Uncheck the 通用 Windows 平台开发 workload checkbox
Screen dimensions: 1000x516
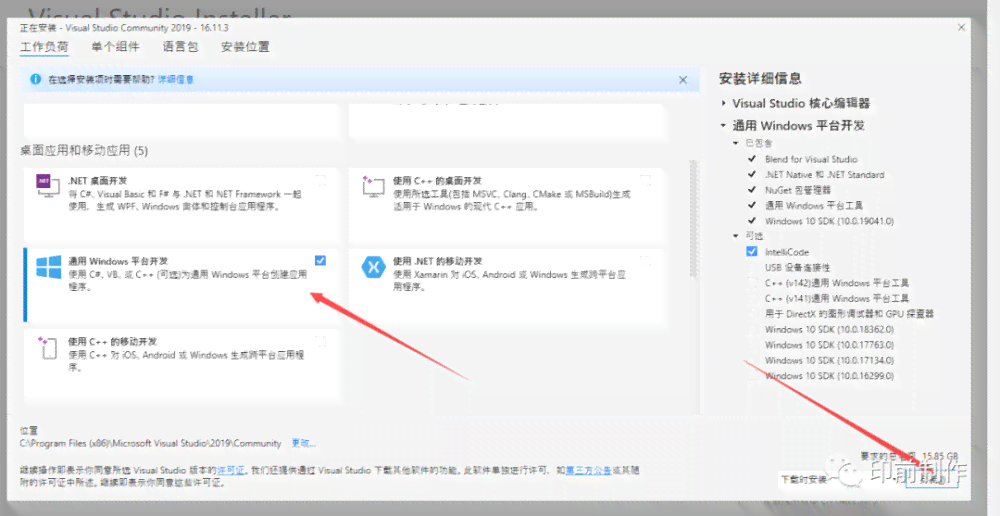pyautogui.click(x=320, y=260)
